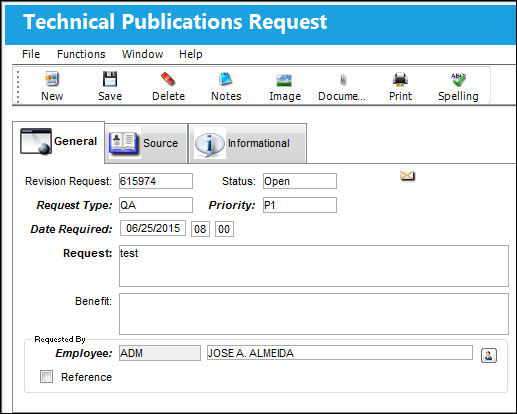Click the New toolbar icon
This screenshot has width=517, height=414.
click(x=52, y=79)
